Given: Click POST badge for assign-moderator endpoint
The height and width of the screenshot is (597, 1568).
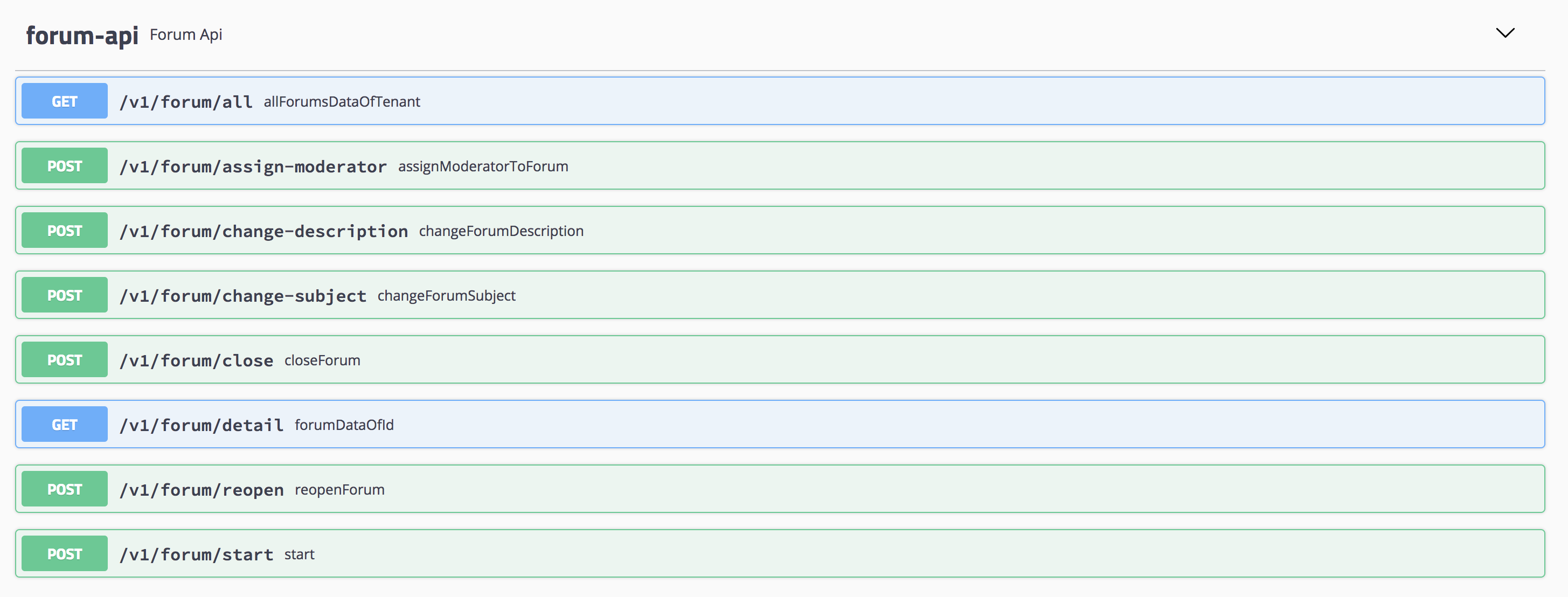Looking at the screenshot, I should 65,165.
